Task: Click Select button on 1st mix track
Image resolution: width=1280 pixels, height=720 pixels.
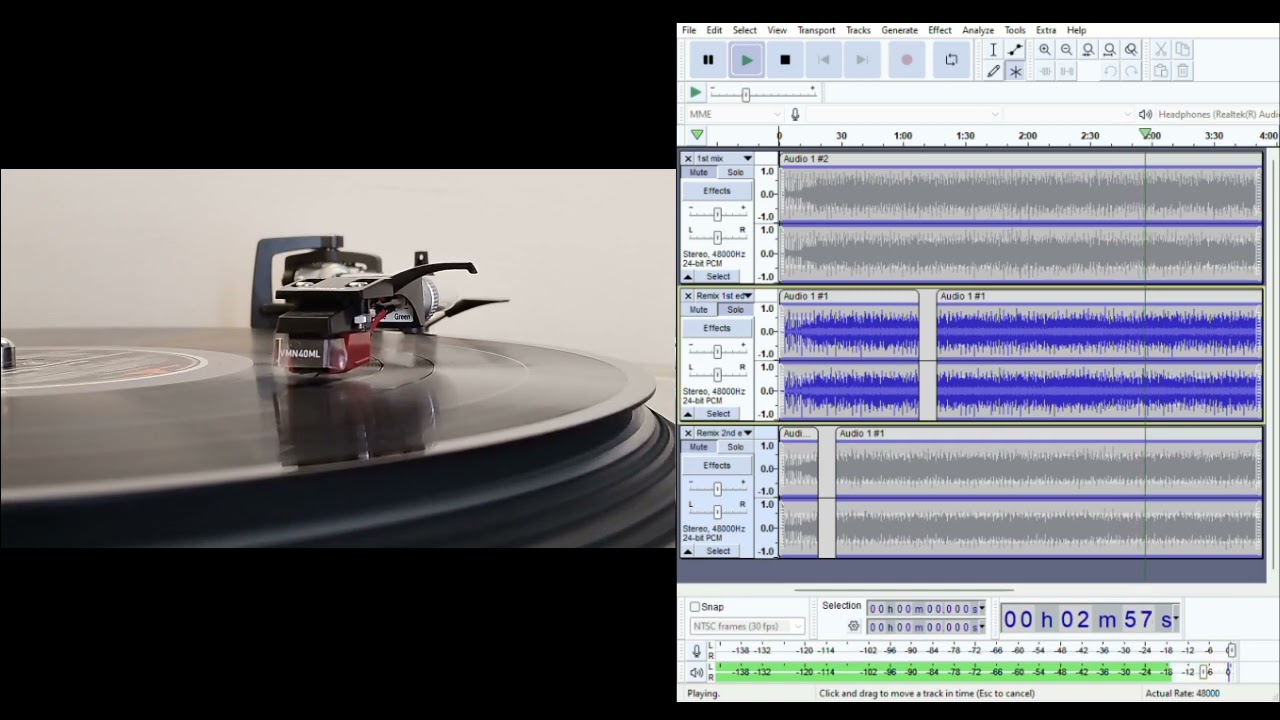Action: [x=718, y=276]
